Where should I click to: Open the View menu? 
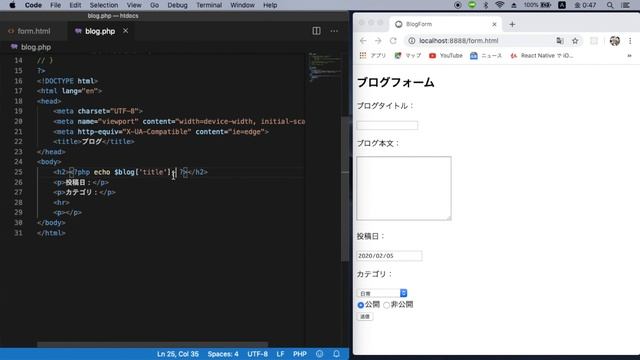coord(134,5)
